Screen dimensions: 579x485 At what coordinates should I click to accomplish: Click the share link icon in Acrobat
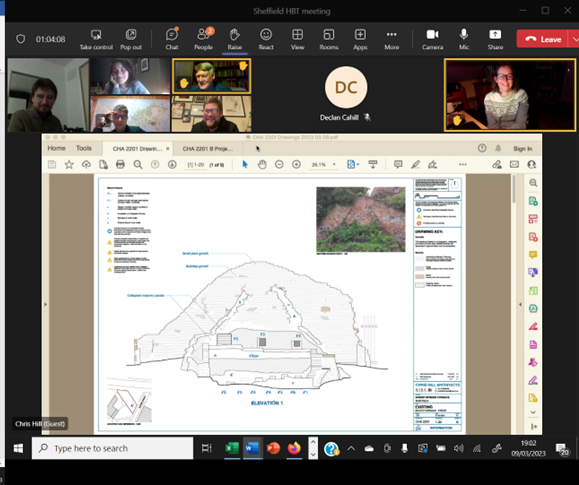click(497, 164)
